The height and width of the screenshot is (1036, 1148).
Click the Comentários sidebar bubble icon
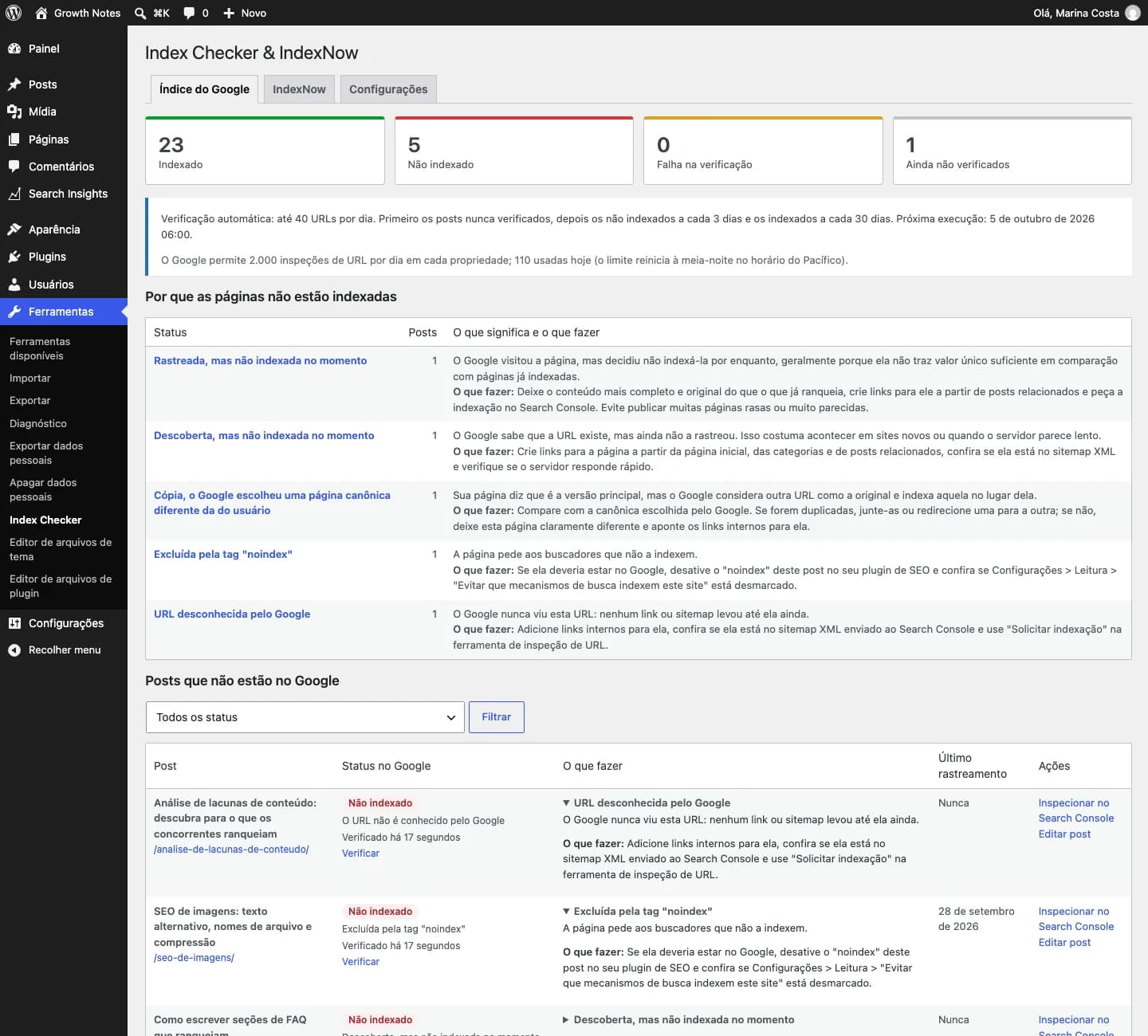pos(14,167)
